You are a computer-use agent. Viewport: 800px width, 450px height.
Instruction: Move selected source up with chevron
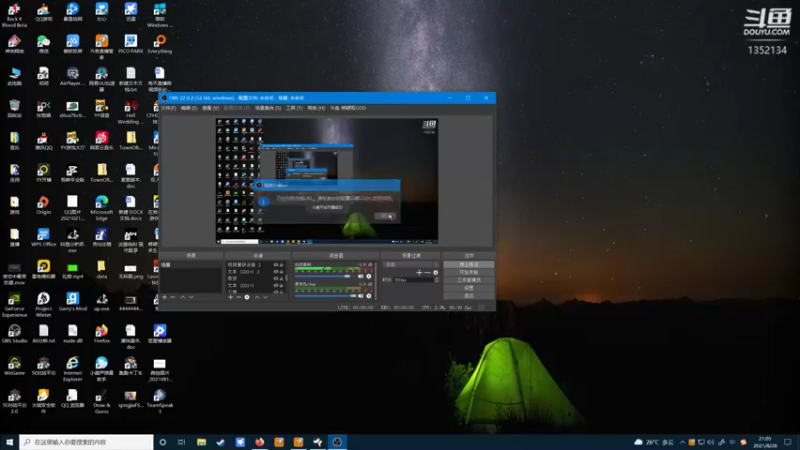coord(257,297)
